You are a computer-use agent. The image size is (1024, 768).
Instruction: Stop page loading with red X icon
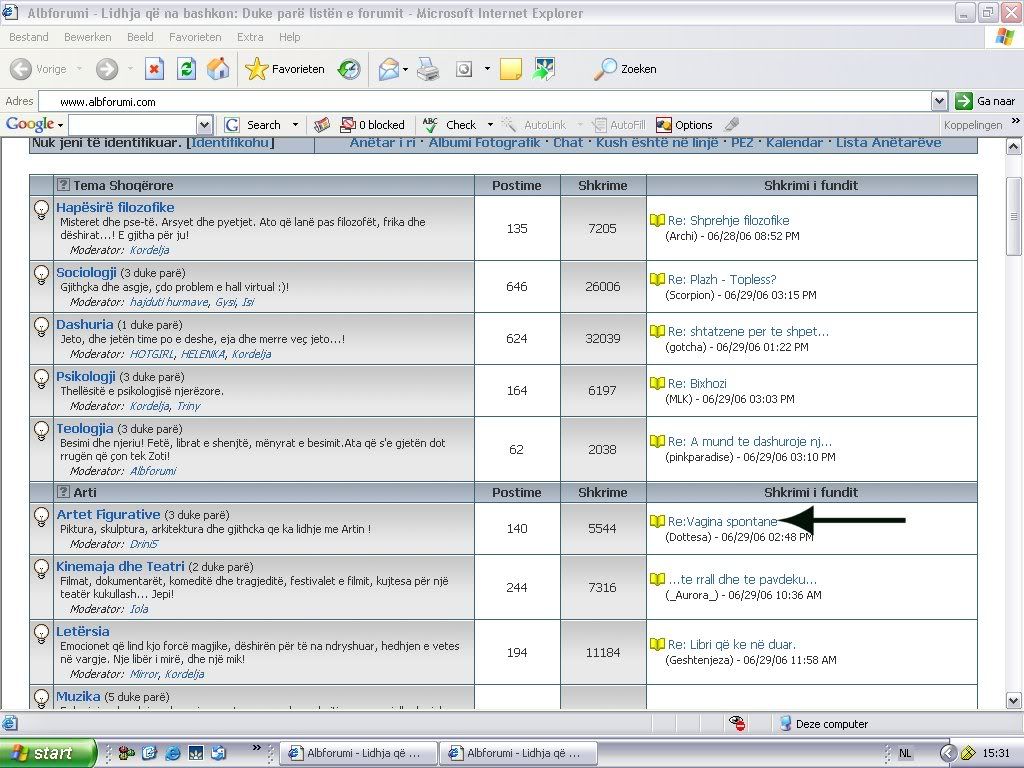pos(154,69)
